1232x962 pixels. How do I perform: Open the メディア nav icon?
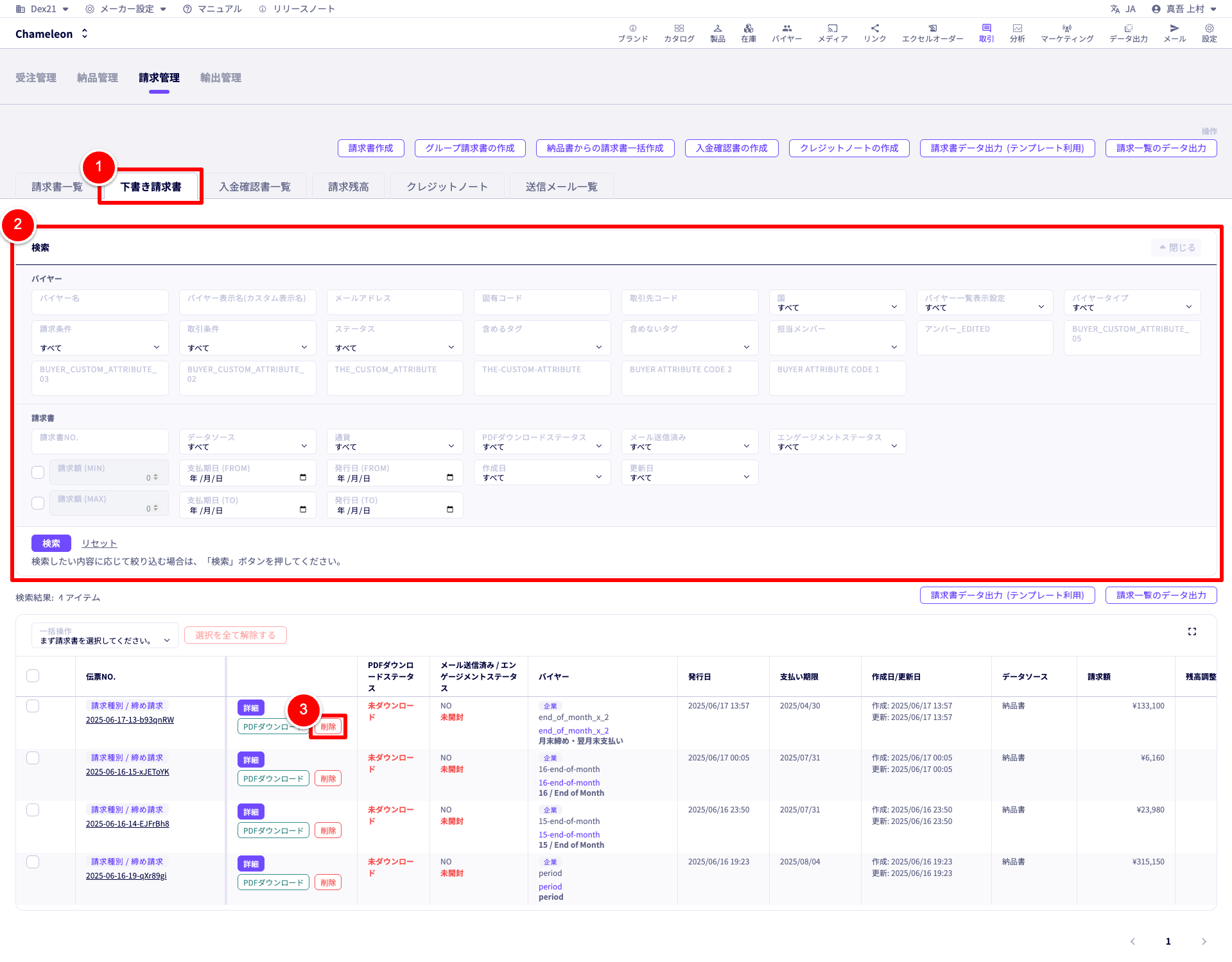pyautogui.click(x=832, y=33)
